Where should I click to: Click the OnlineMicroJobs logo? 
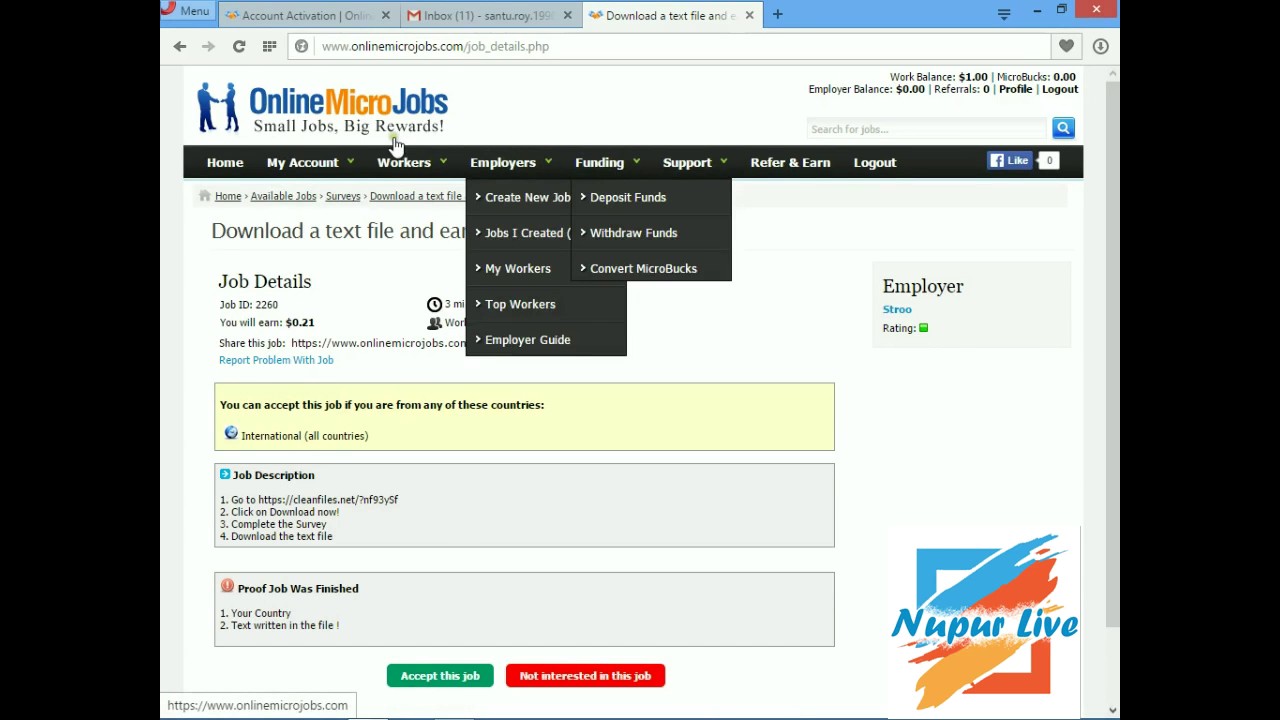[x=322, y=108]
